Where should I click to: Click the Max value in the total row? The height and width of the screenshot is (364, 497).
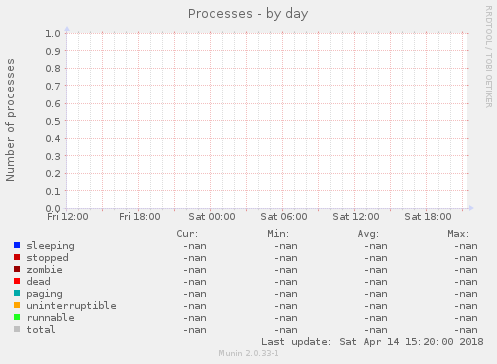466,330
